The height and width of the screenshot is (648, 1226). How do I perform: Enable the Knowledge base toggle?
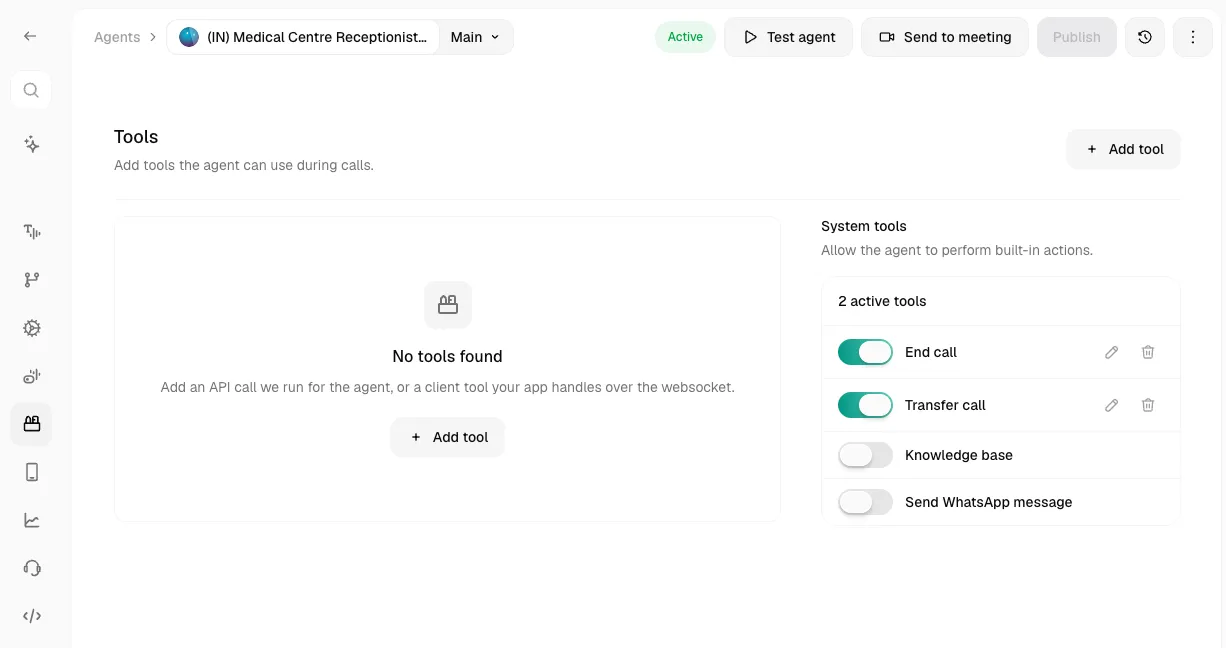click(865, 455)
